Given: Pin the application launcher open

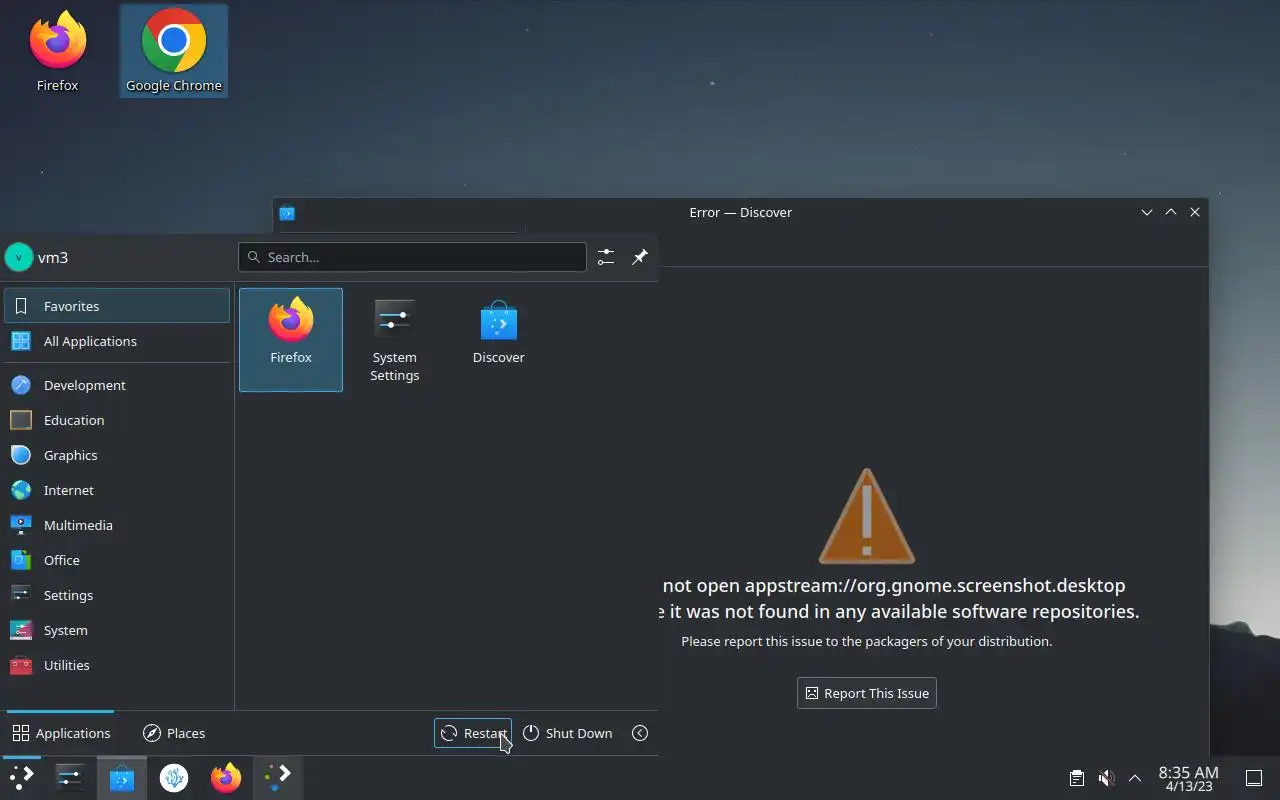Looking at the screenshot, I should [640, 257].
